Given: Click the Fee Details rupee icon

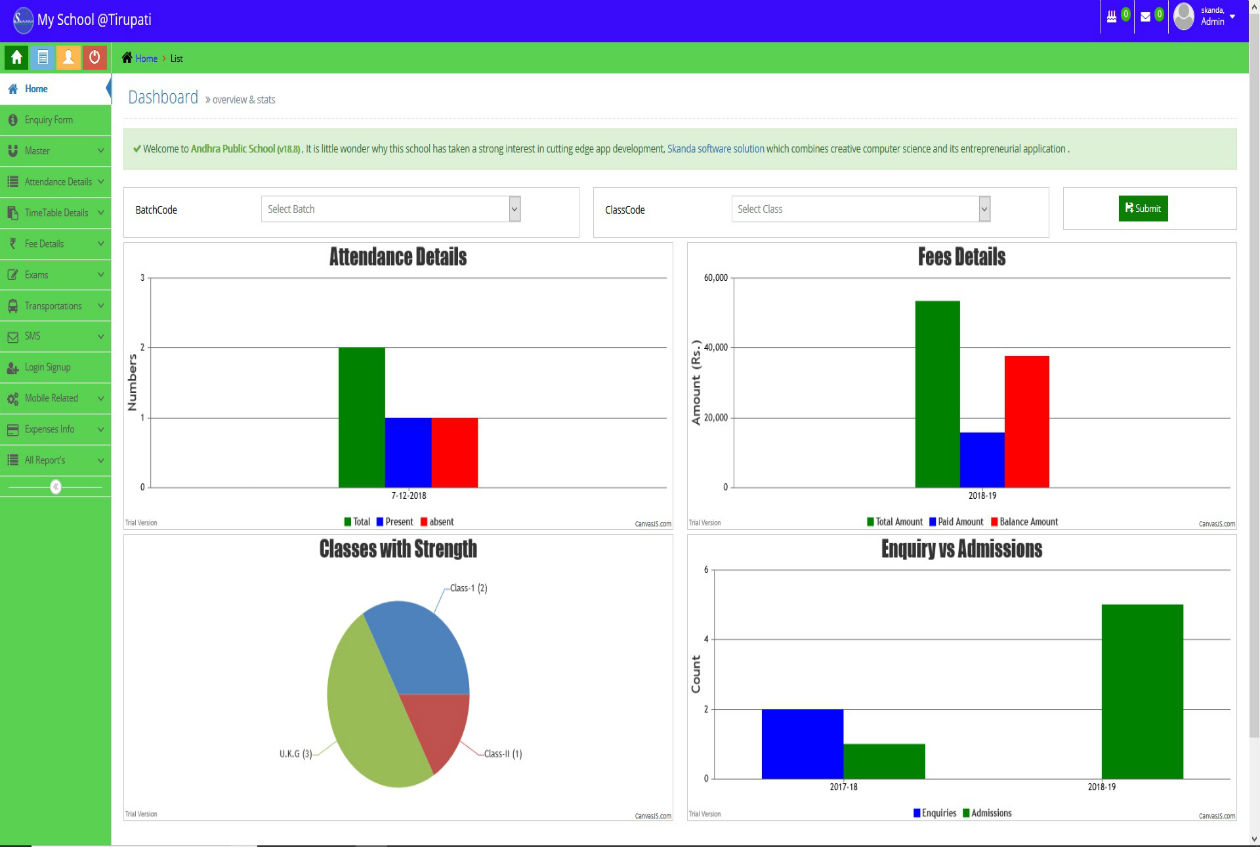Looking at the screenshot, I should pyautogui.click(x=13, y=244).
